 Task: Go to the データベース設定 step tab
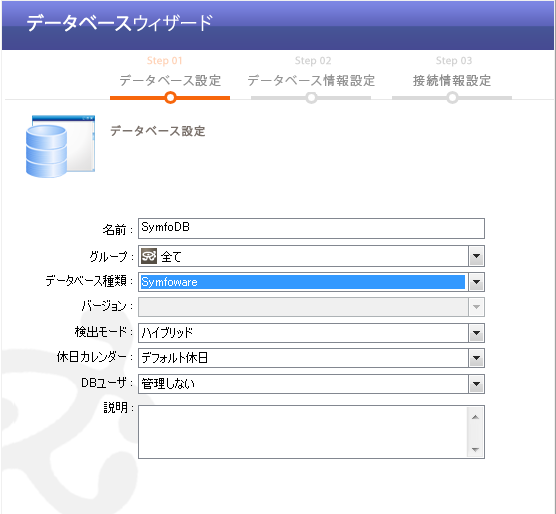[170, 80]
